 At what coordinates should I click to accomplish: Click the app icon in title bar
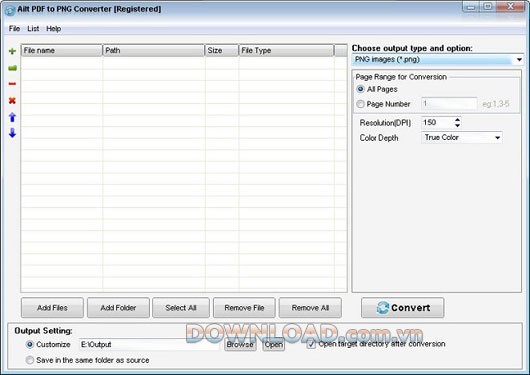(10, 10)
